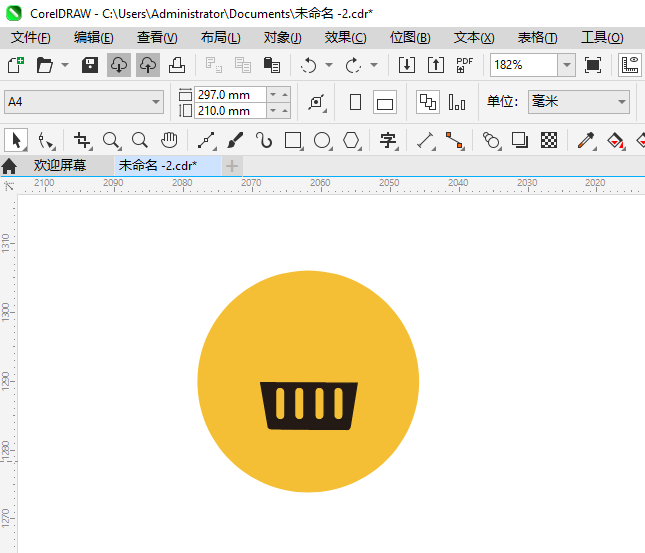Open the zoom level dropdown arrow

(x=566, y=65)
